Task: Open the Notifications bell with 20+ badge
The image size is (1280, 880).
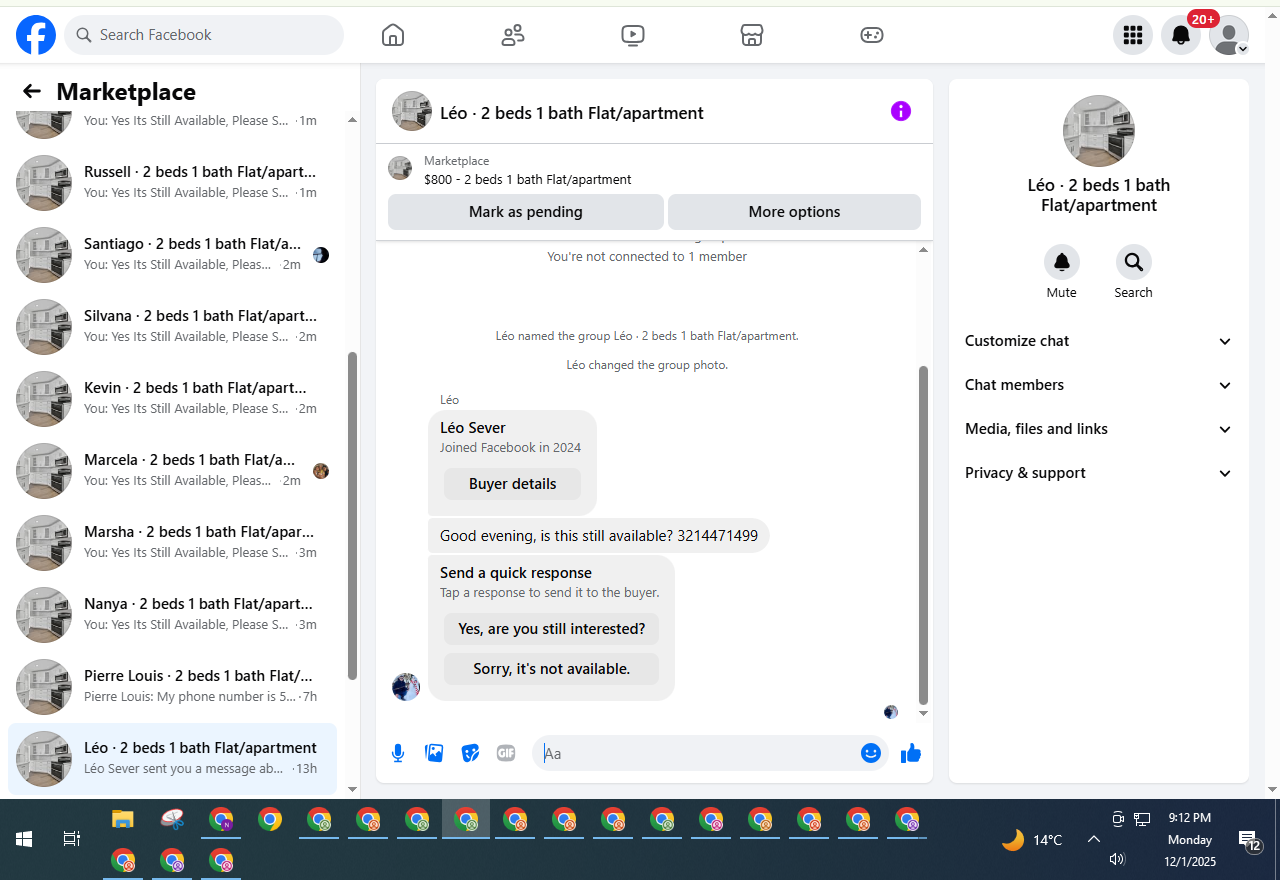Action: (x=1181, y=35)
